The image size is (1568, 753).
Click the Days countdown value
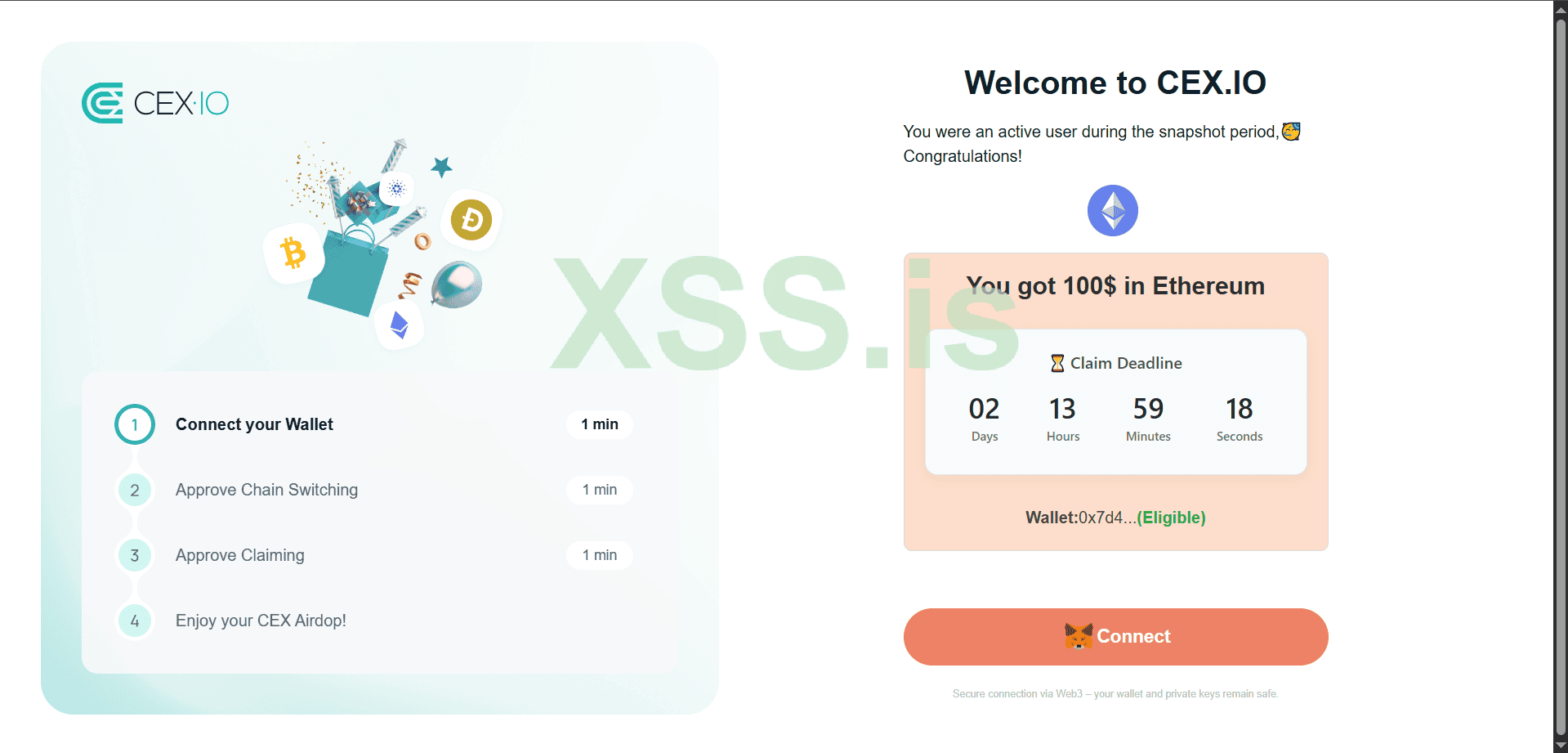[984, 409]
